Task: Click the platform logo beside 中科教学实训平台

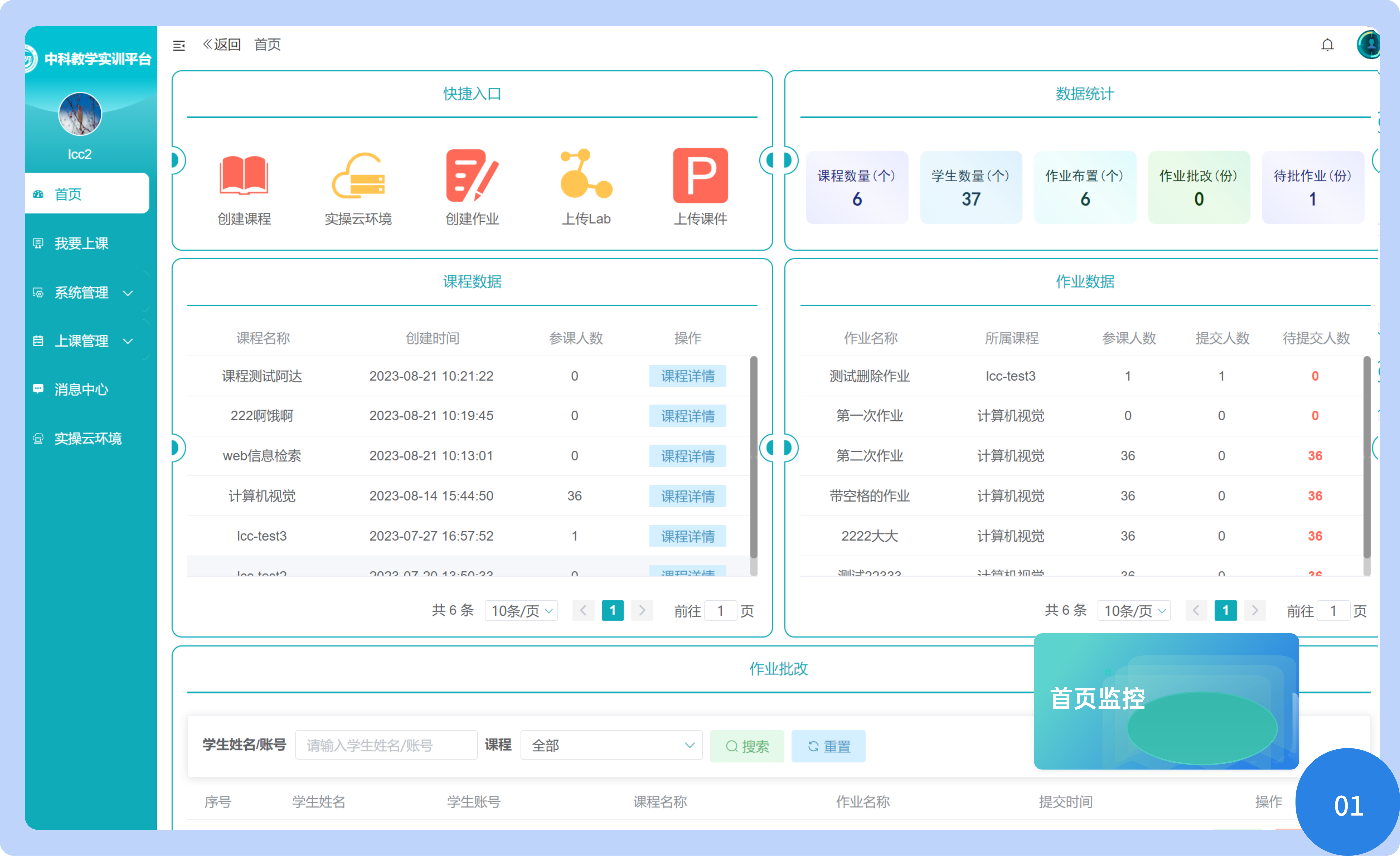Action: (30, 59)
